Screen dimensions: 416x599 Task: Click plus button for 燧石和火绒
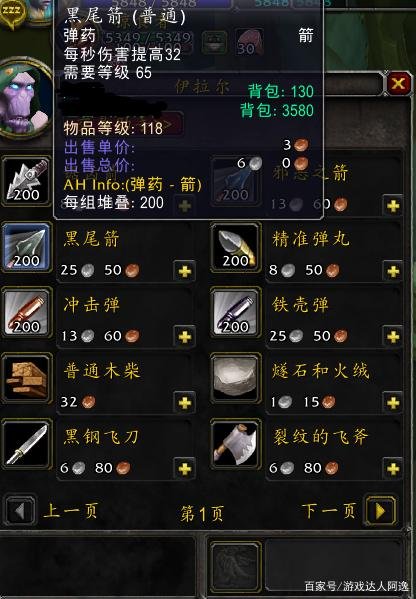393,403
